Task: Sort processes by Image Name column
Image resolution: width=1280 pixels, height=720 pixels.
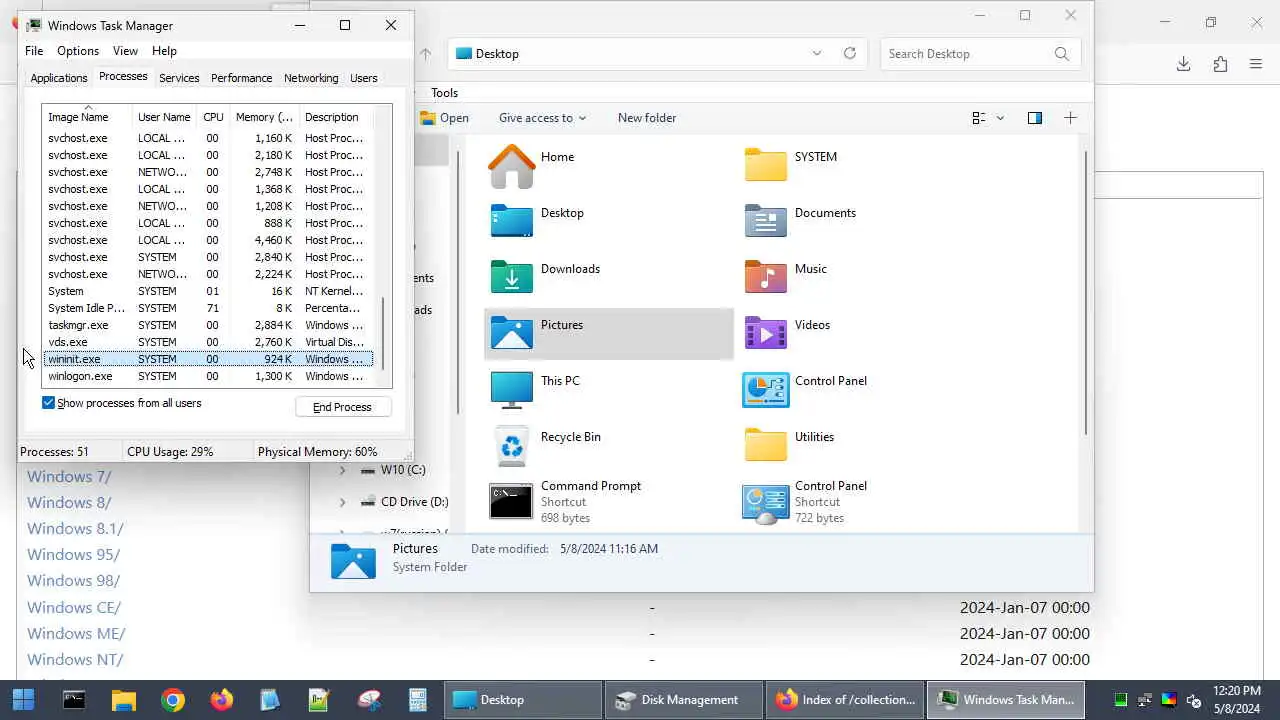Action: [88, 117]
